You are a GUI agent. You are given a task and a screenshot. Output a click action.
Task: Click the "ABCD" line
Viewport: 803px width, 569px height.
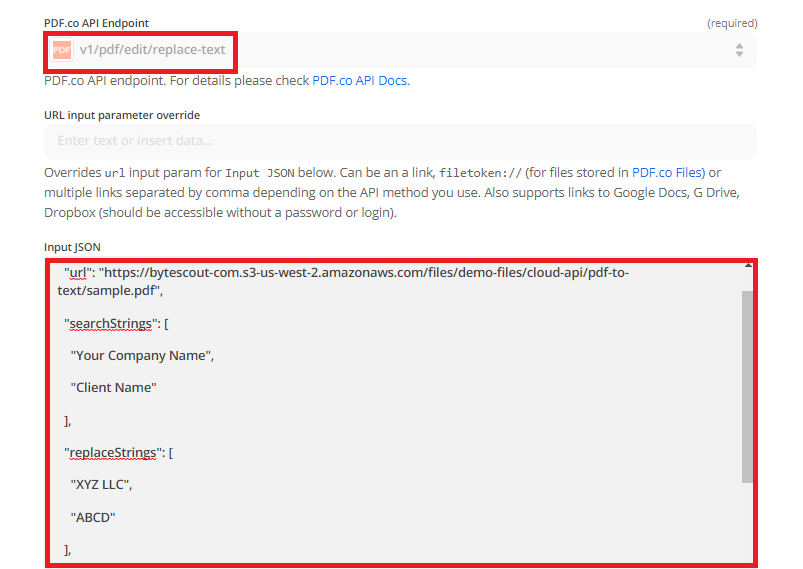coord(93,517)
